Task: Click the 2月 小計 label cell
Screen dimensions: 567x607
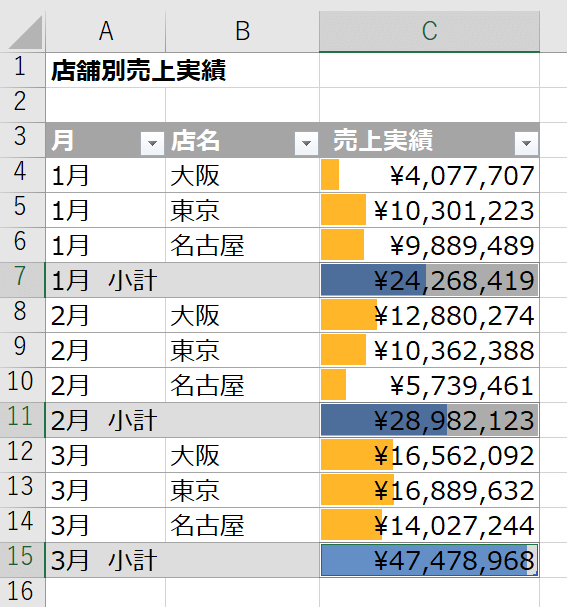Action: point(182,420)
